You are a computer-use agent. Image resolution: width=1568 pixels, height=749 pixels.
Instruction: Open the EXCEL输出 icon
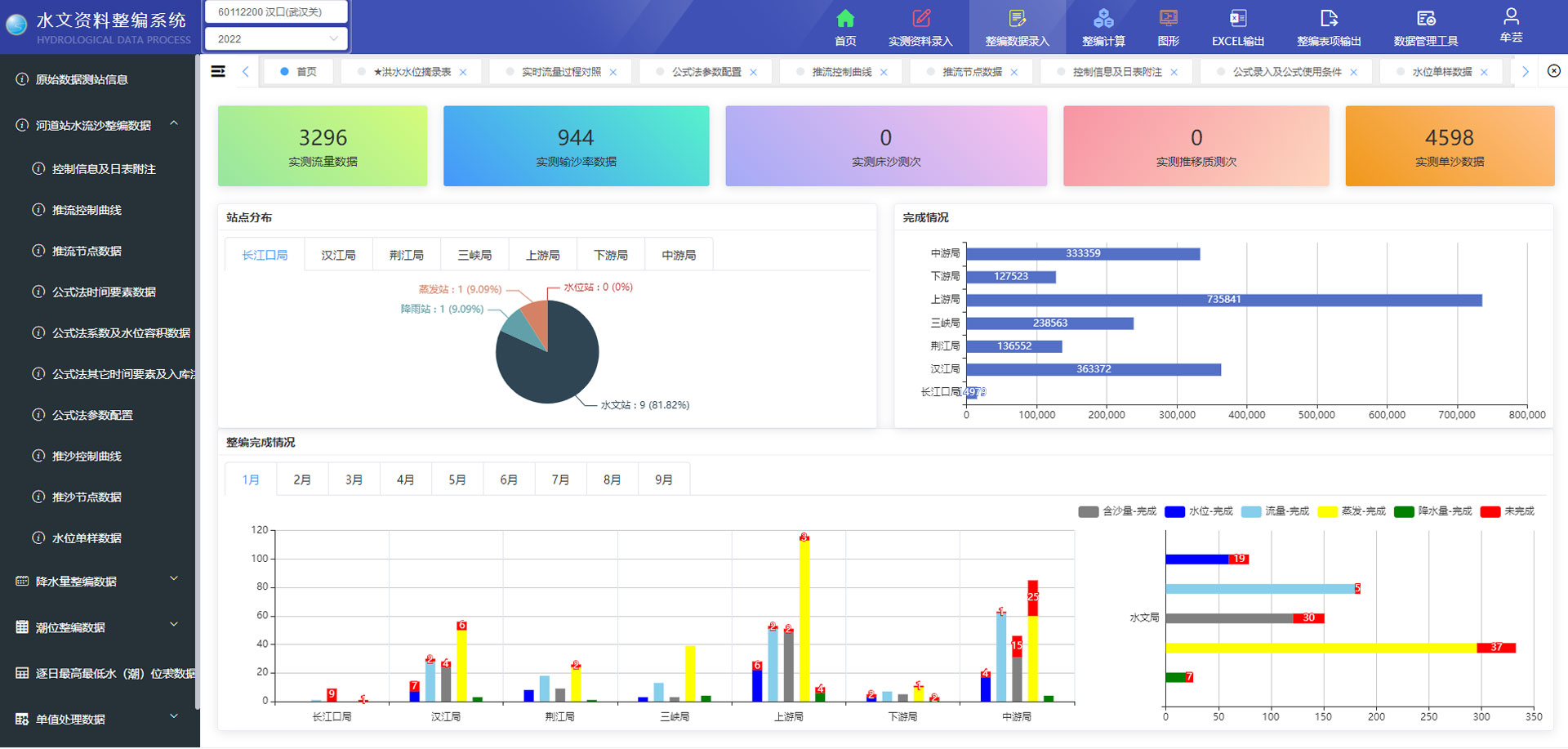click(1238, 18)
